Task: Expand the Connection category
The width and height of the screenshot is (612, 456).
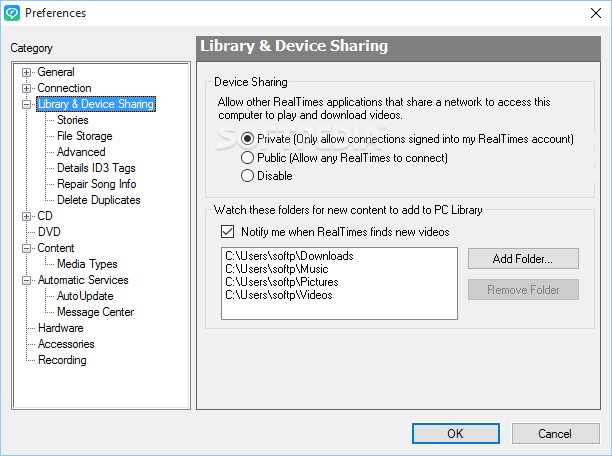Action: click(x=26, y=88)
